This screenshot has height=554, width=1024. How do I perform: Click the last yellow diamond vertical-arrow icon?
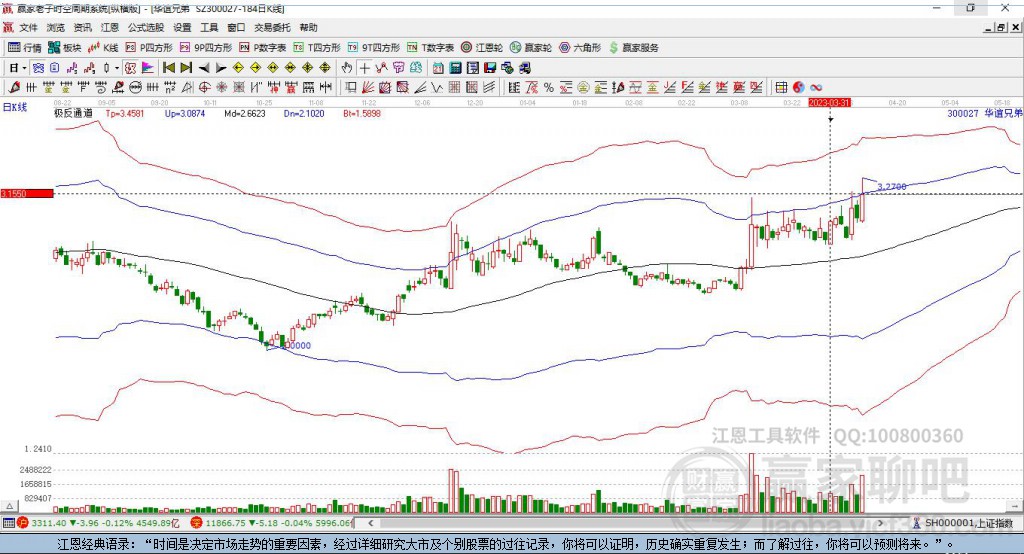tap(325, 68)
